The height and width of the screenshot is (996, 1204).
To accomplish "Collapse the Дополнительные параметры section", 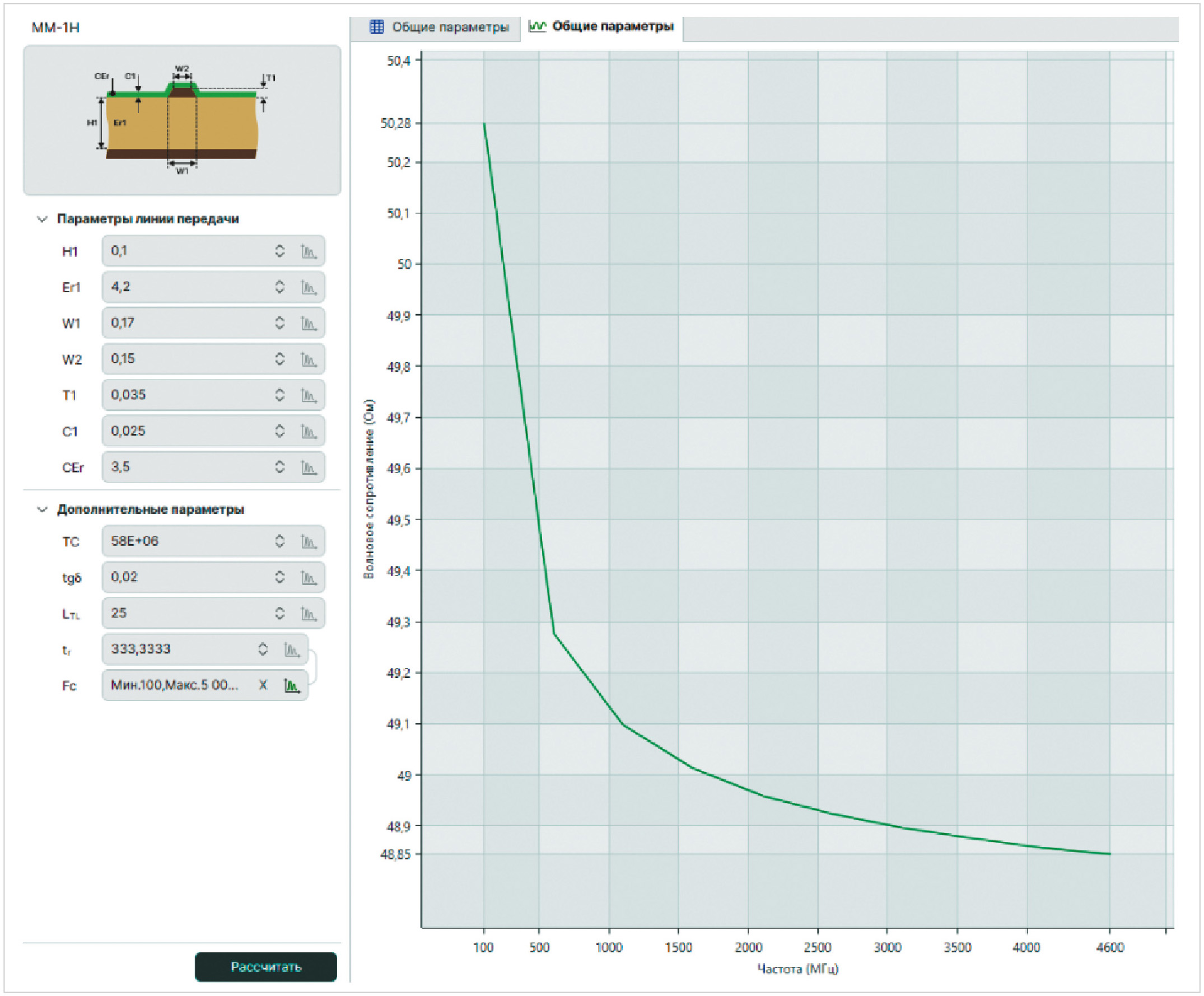I will coord(42,510).
